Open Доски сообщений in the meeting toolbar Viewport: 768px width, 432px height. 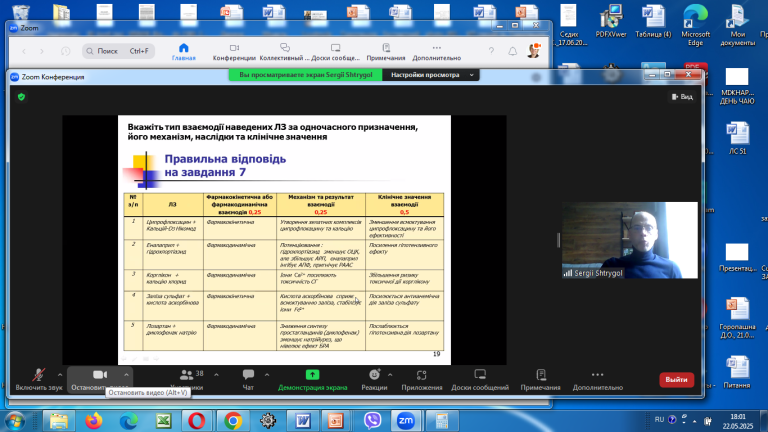point(480,380)
